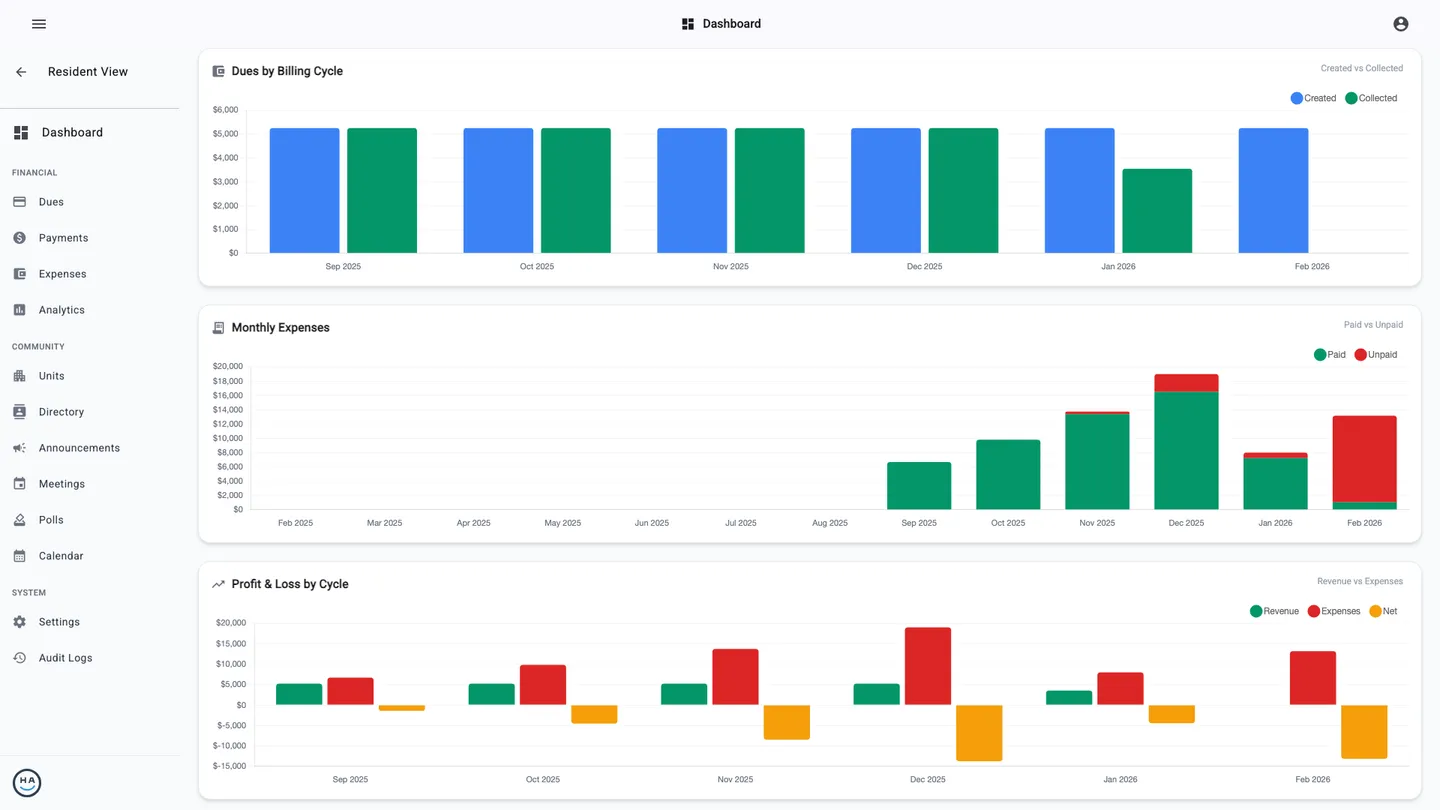This screenshot has width=1440, height=810.
Task: Click the Expenses wallet icon in sidebar
Action: point(19,274)
